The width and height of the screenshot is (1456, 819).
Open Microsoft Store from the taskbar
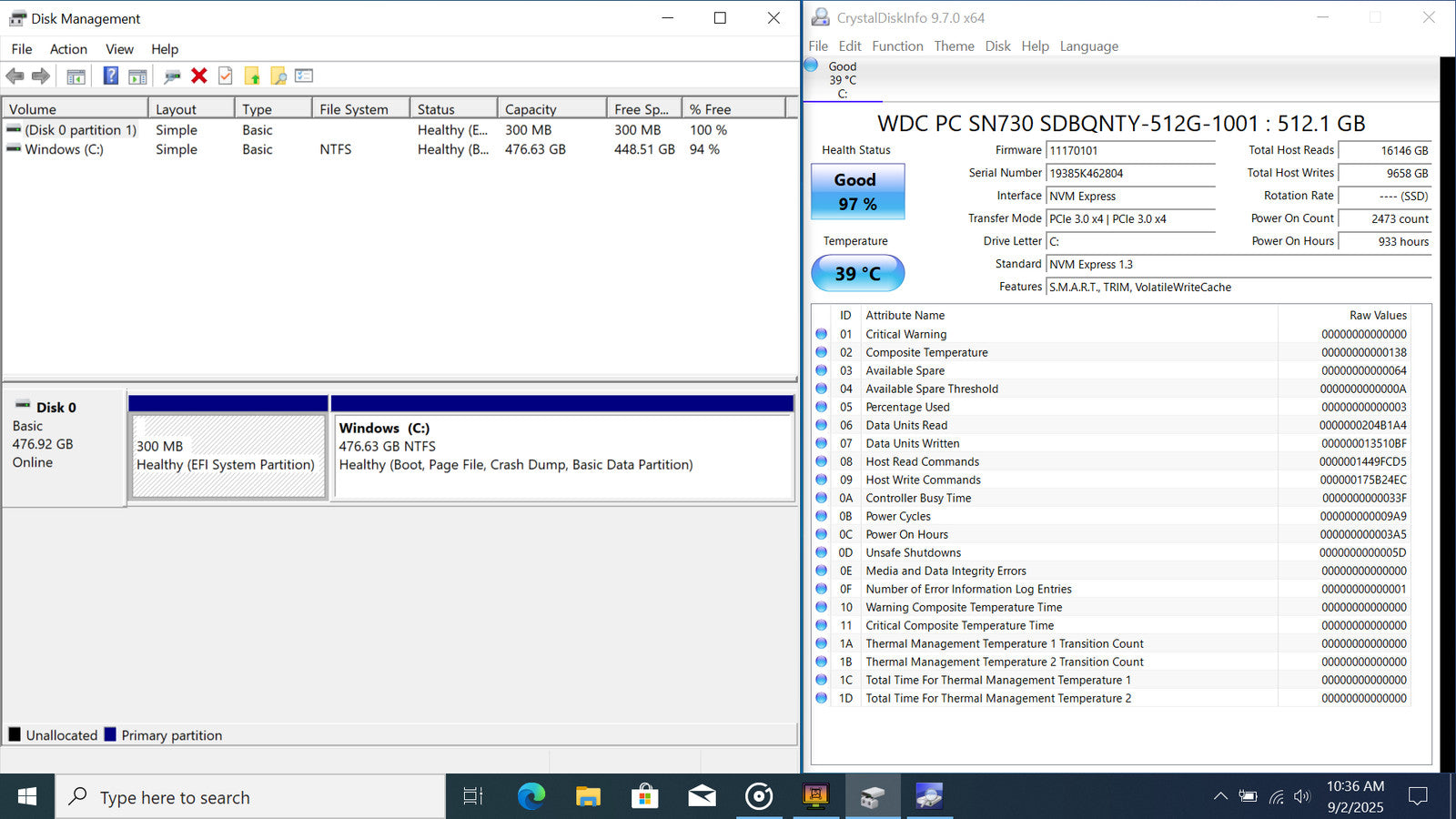pyautogui.click(x=644, y=797)
